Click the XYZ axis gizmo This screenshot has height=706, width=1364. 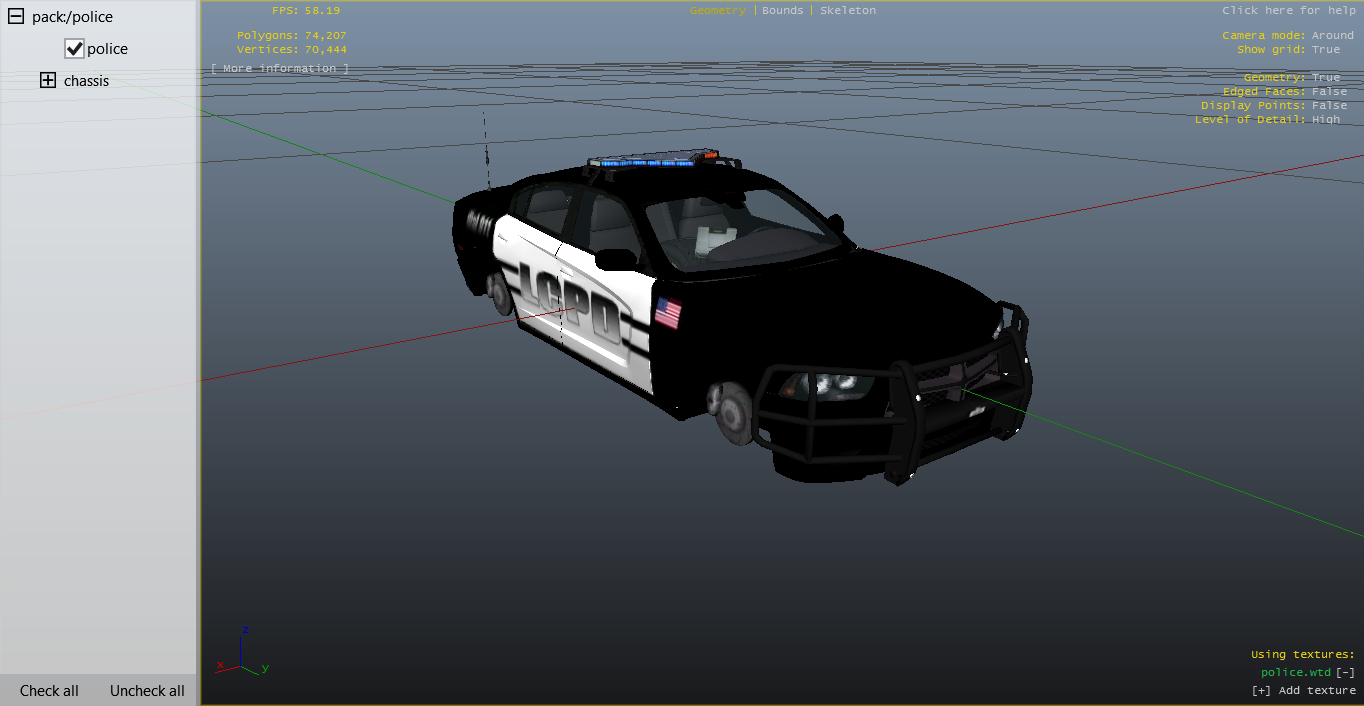pos(242,654)
